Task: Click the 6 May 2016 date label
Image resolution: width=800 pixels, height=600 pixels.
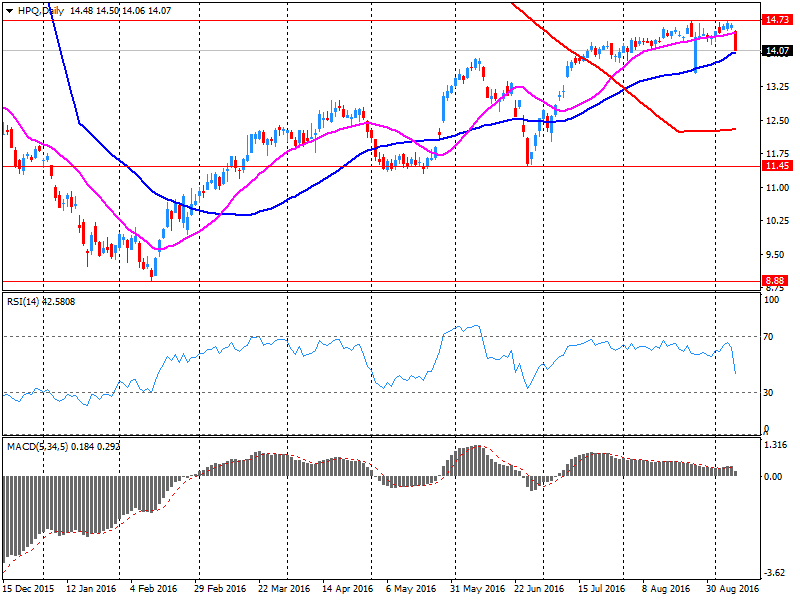Action: (411, 588)
